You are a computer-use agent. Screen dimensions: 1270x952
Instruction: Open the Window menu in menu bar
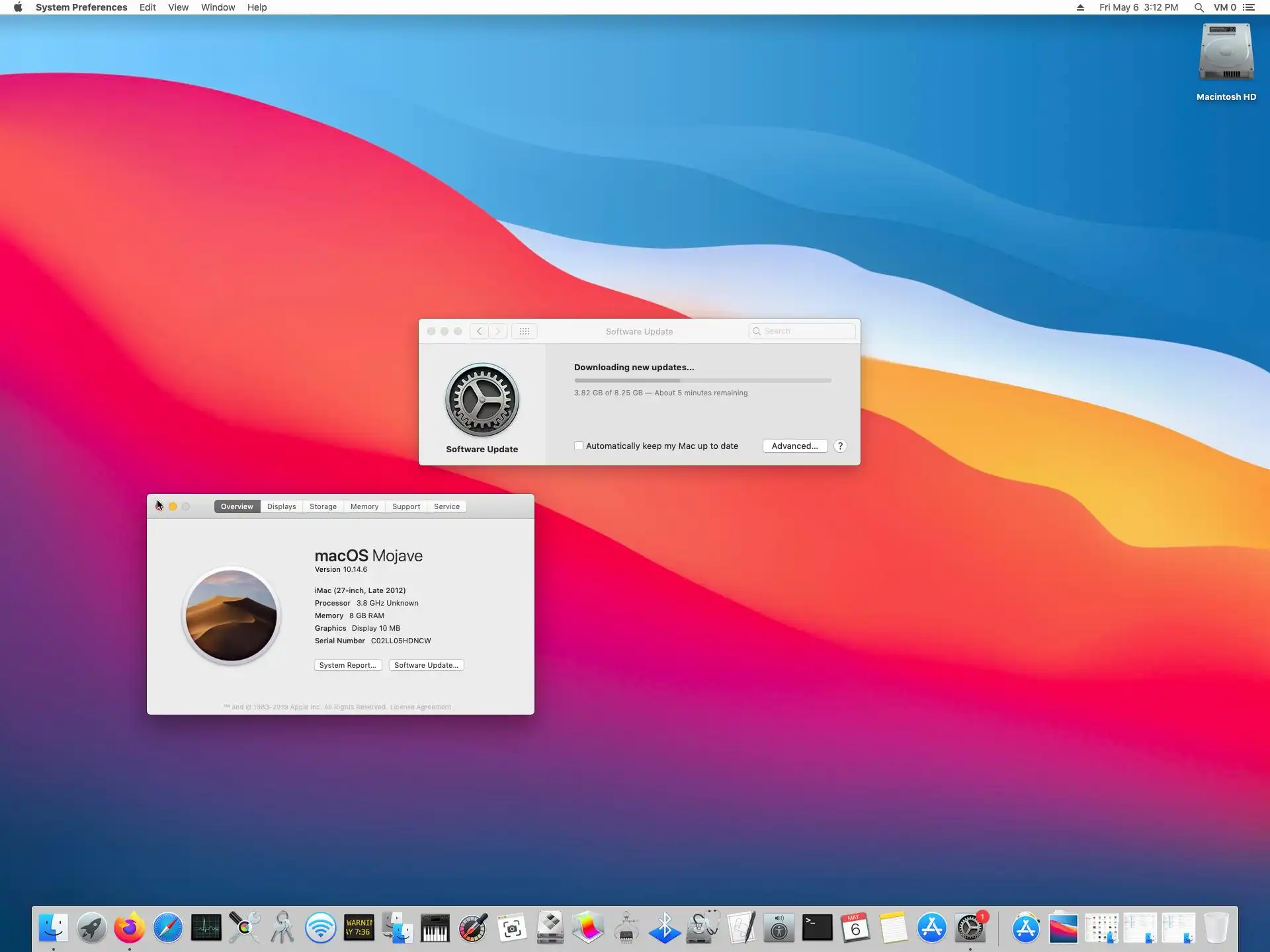click(x=218, y=7)
